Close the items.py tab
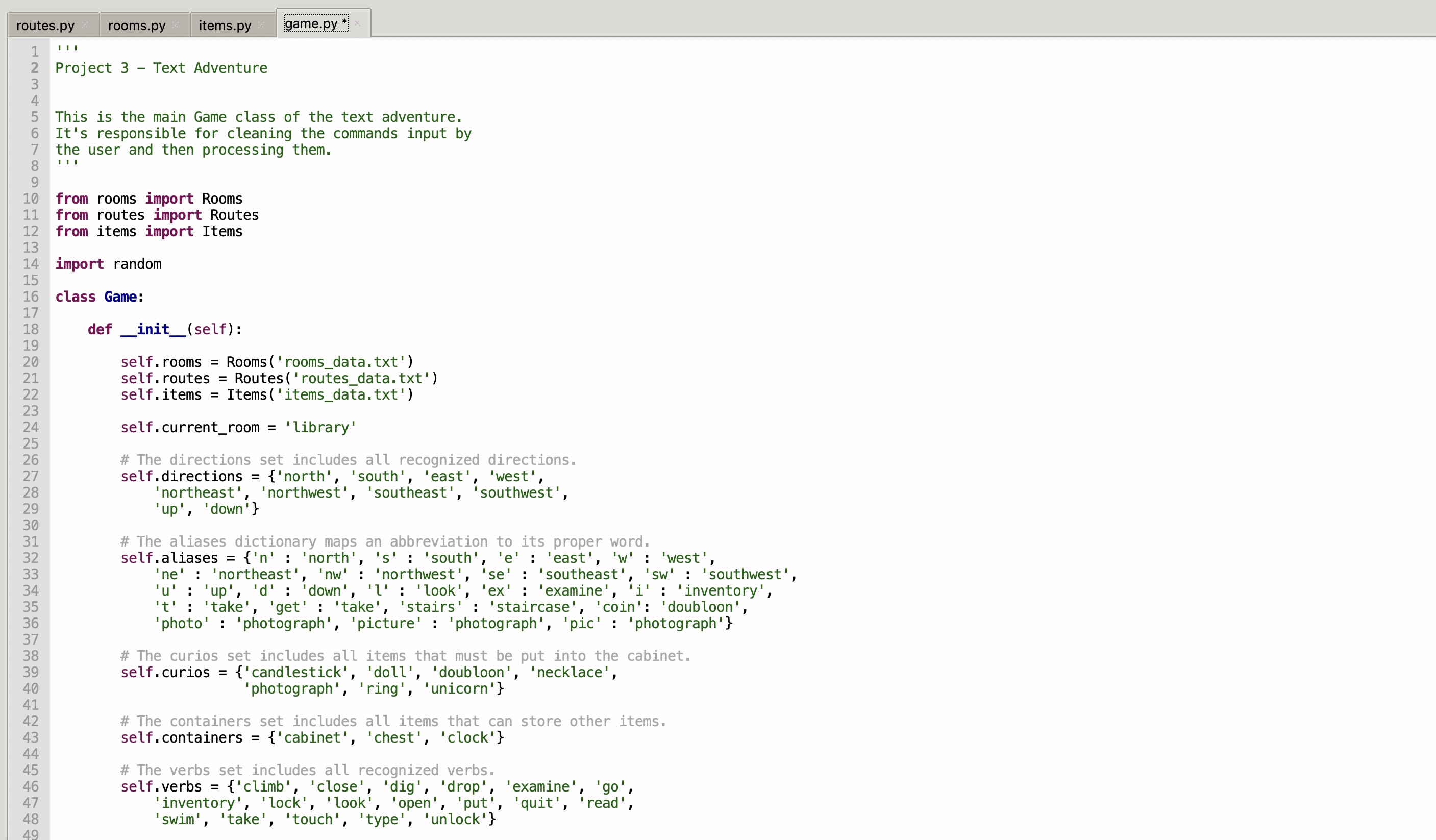Screen dimensions: 1436x840 point(261,24)
